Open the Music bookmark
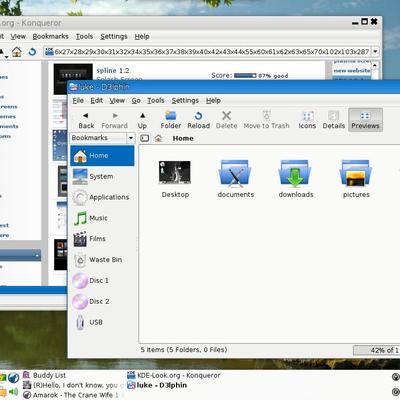Screen dimensions: 400x400 click(x=102, y=218)
